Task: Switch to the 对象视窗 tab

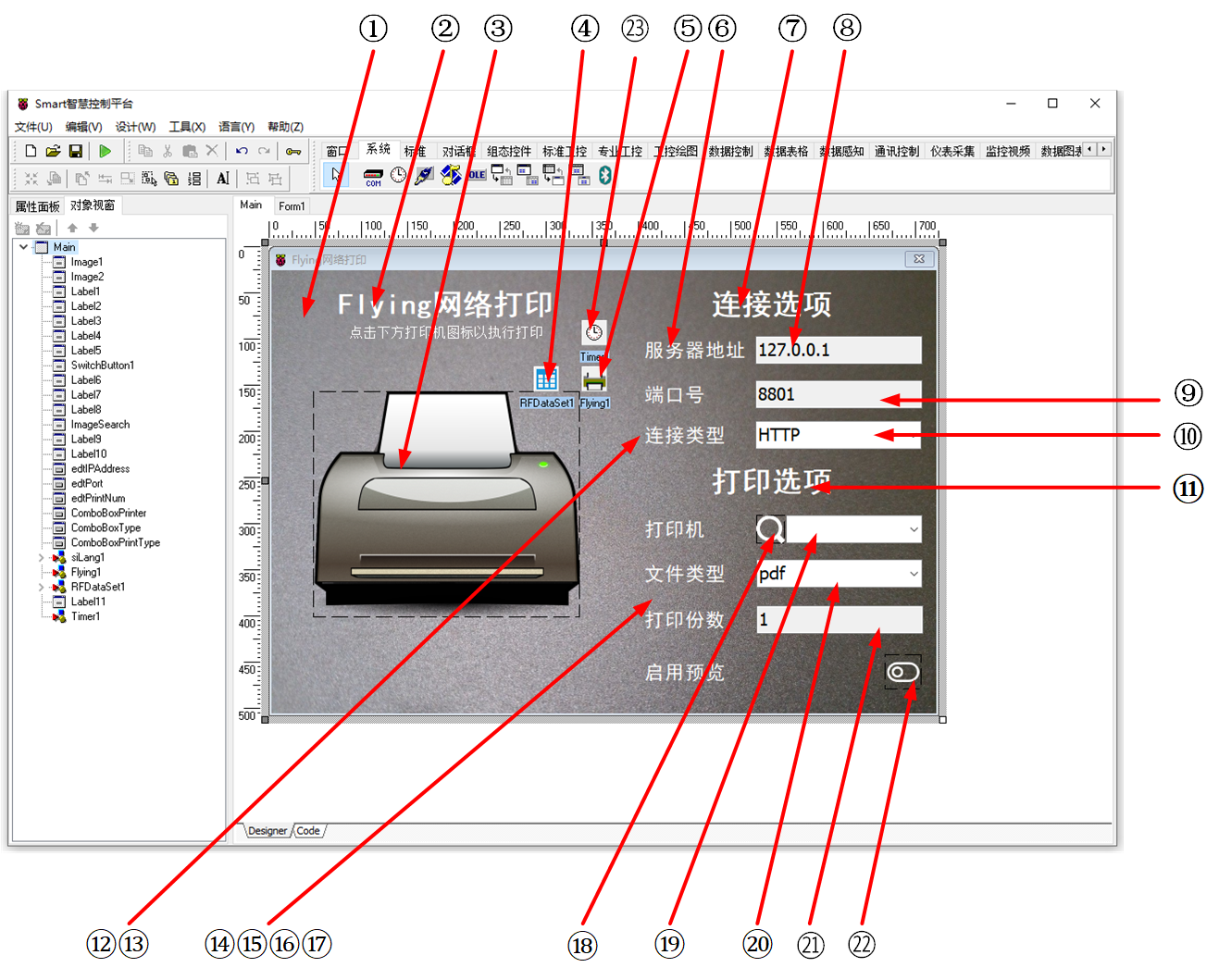Action: pyautogui.click(x=93, y=205)
